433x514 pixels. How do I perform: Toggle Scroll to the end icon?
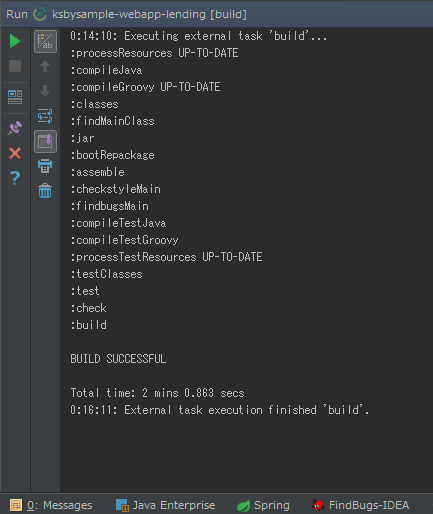(45, 141)
